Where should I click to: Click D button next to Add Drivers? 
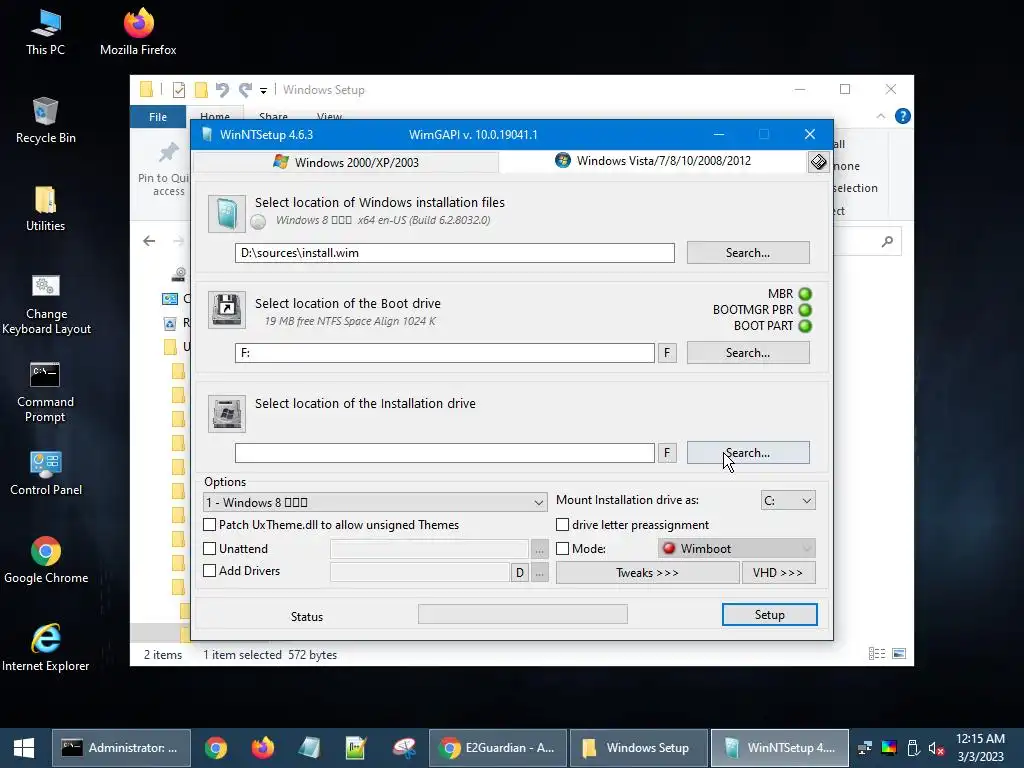[x=519, y=573]
